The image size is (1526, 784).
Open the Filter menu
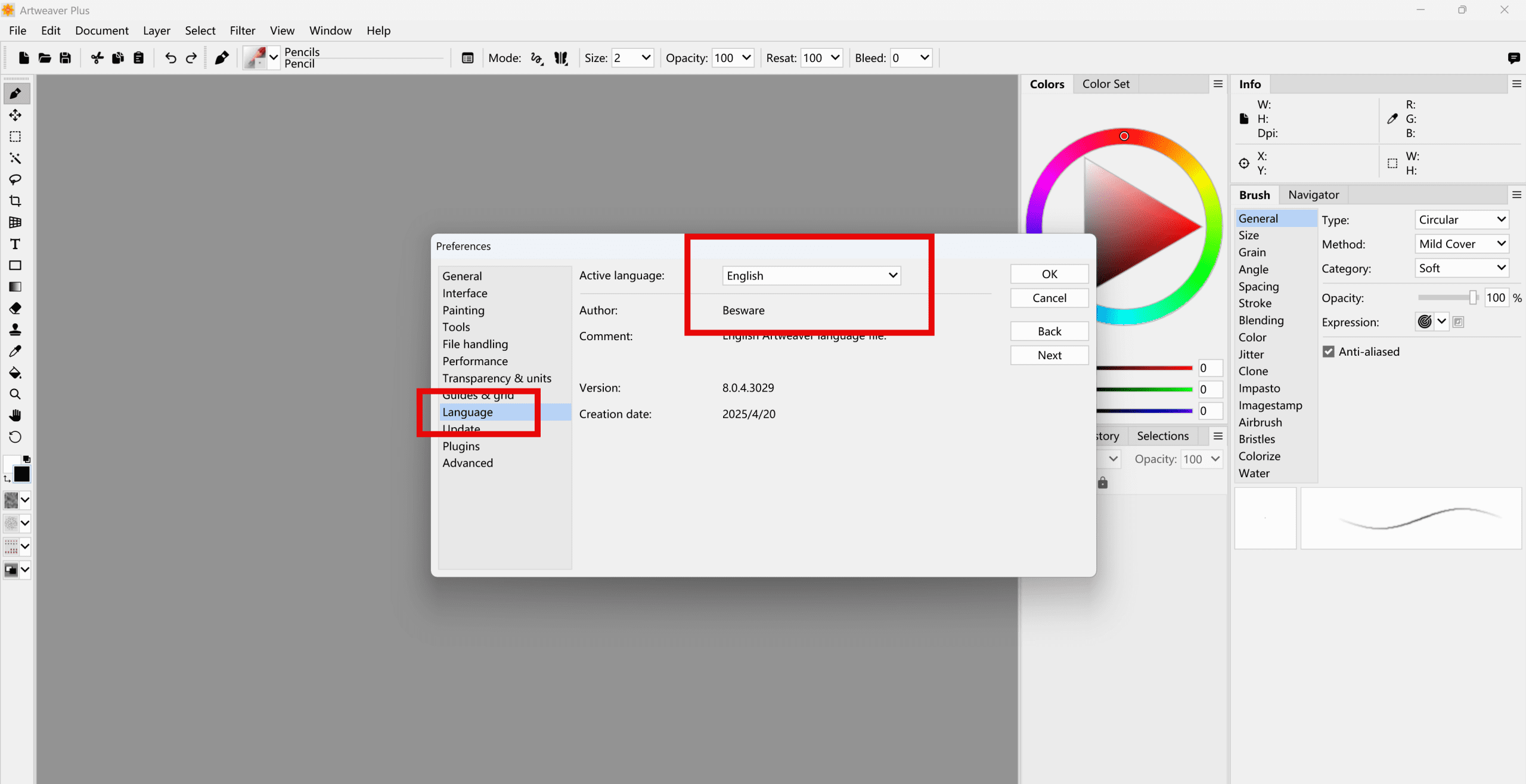(242, 30)
